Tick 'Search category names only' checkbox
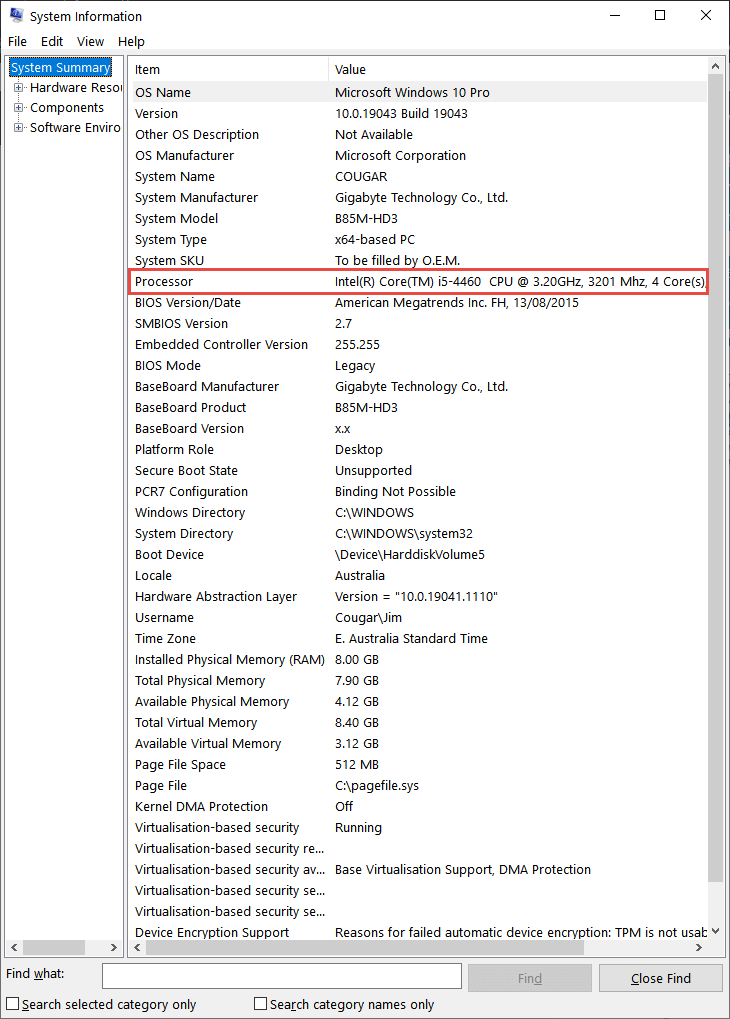The height and width of the screenshot is (1019, 730). 261,1004
